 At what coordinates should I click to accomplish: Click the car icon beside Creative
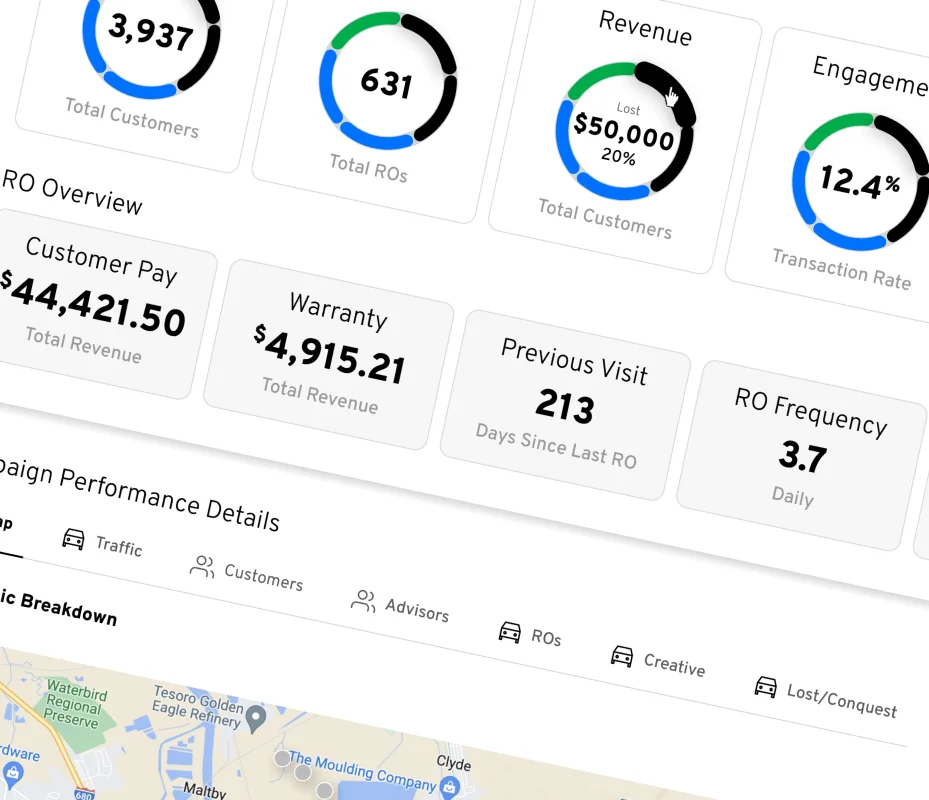point(622,656)
